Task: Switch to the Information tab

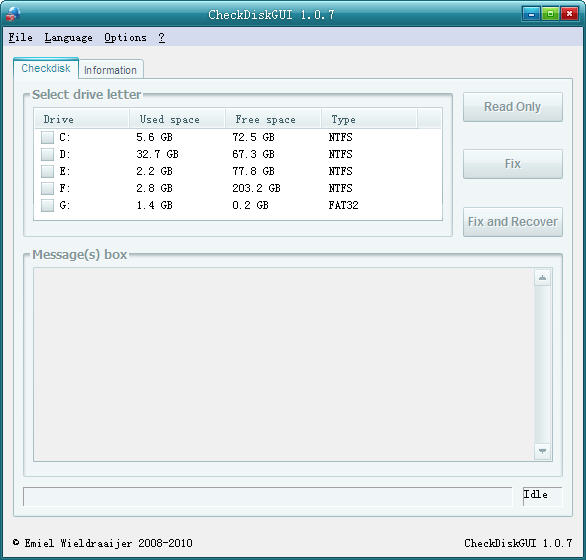Action: click(x=110, y=70)
